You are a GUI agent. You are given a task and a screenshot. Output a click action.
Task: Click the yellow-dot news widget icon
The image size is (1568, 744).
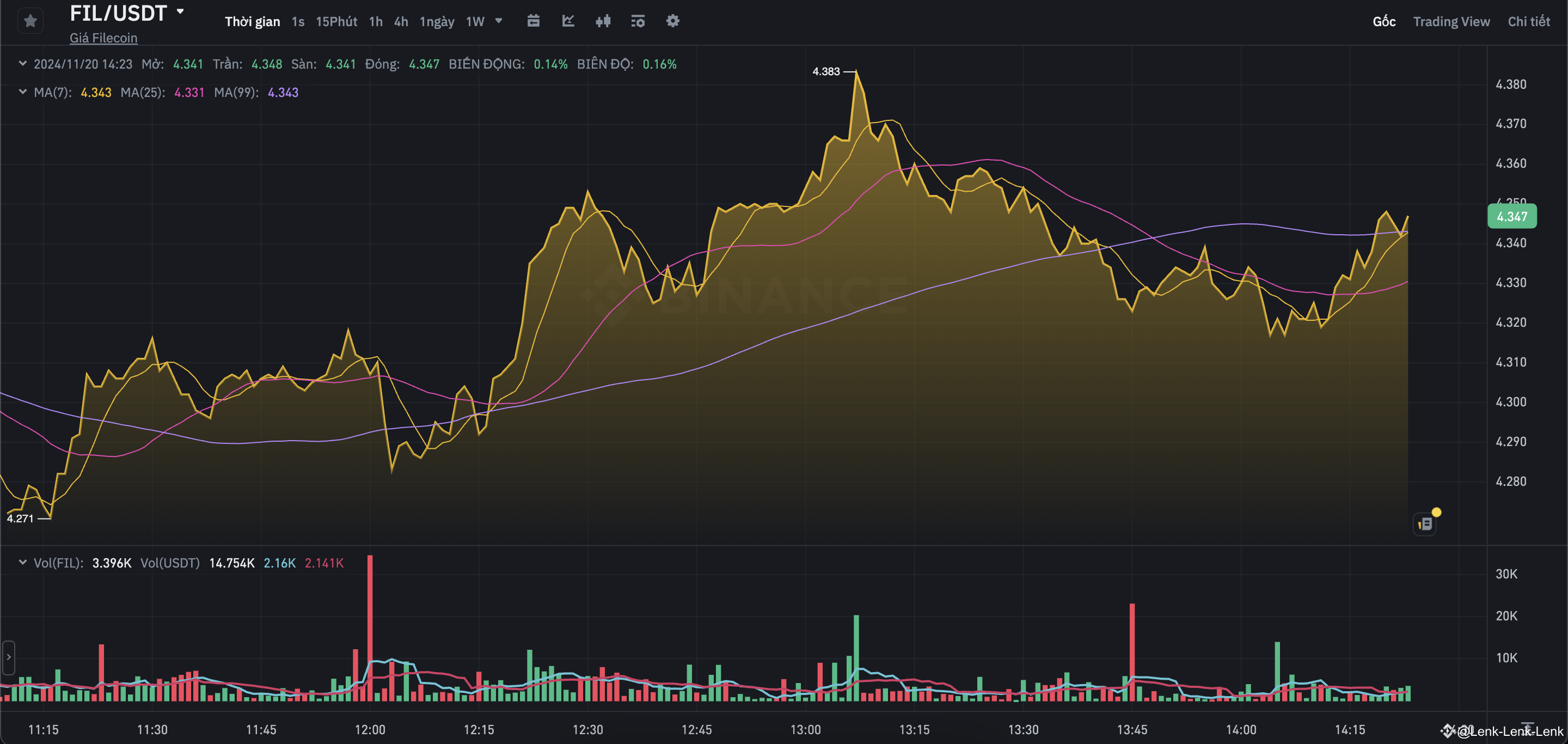coord(1425,523)
